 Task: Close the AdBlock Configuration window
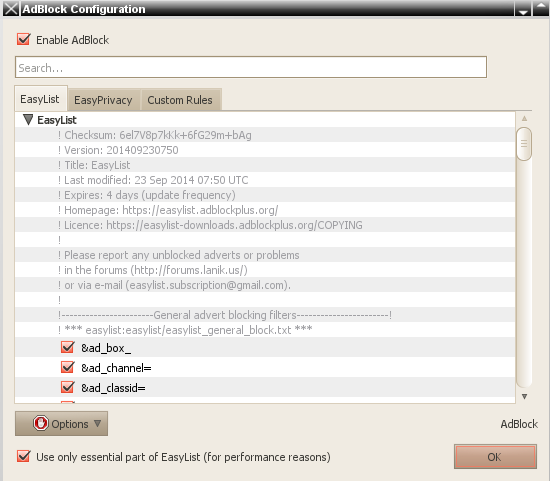(x=11, y=8)
